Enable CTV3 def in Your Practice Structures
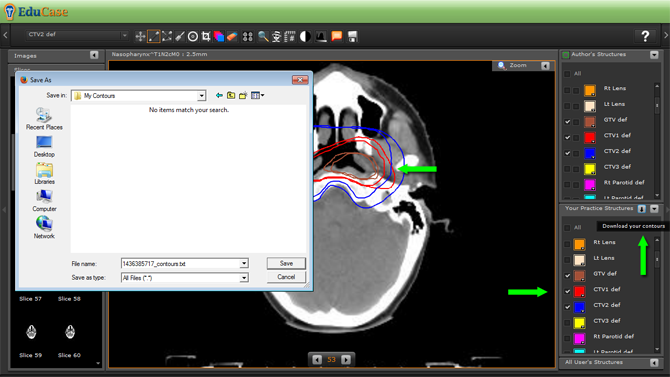Image resolution: width=670 pixels, height=377 pixels. point(567,323)
